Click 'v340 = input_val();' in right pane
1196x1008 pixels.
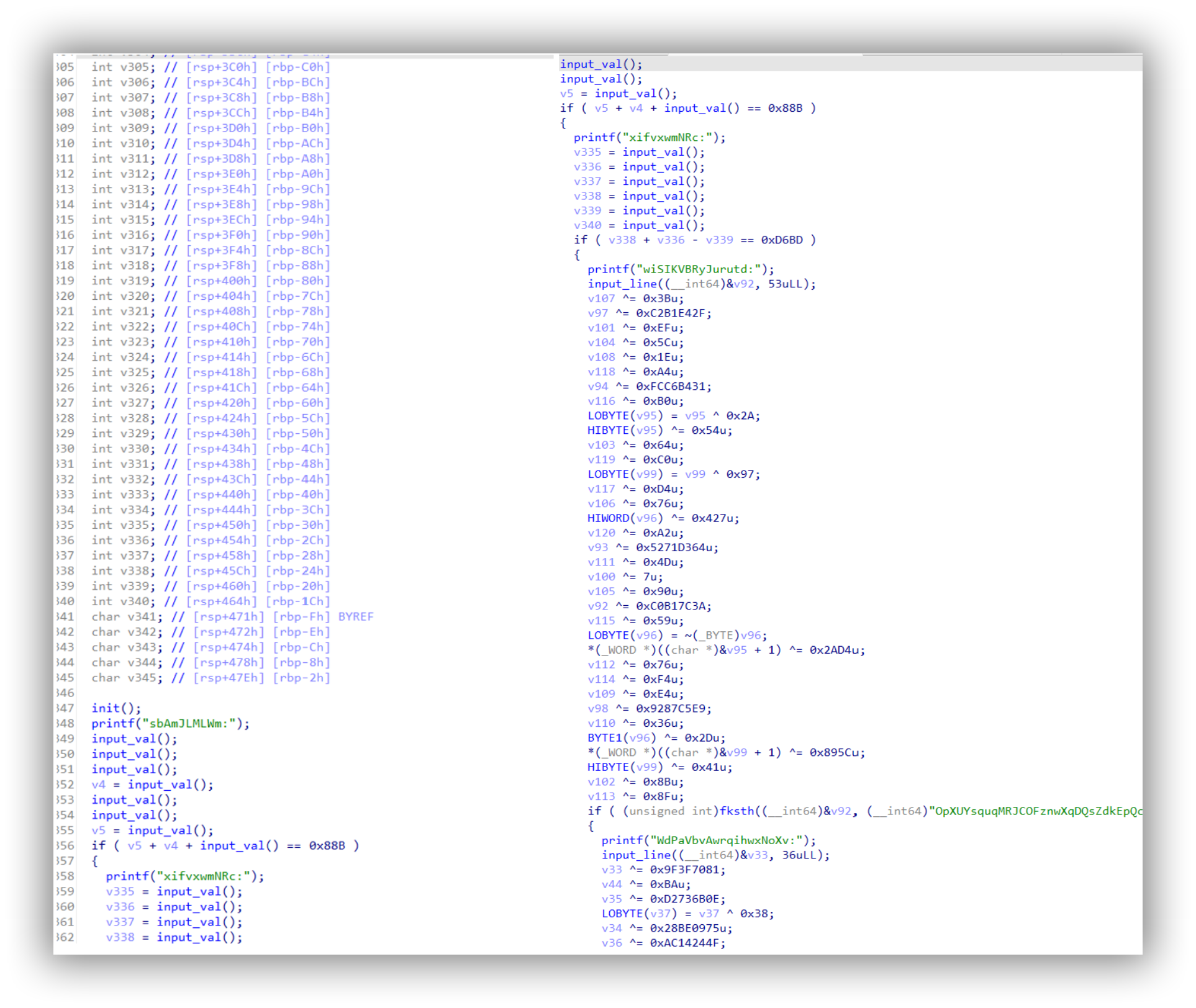click(640, 225)
